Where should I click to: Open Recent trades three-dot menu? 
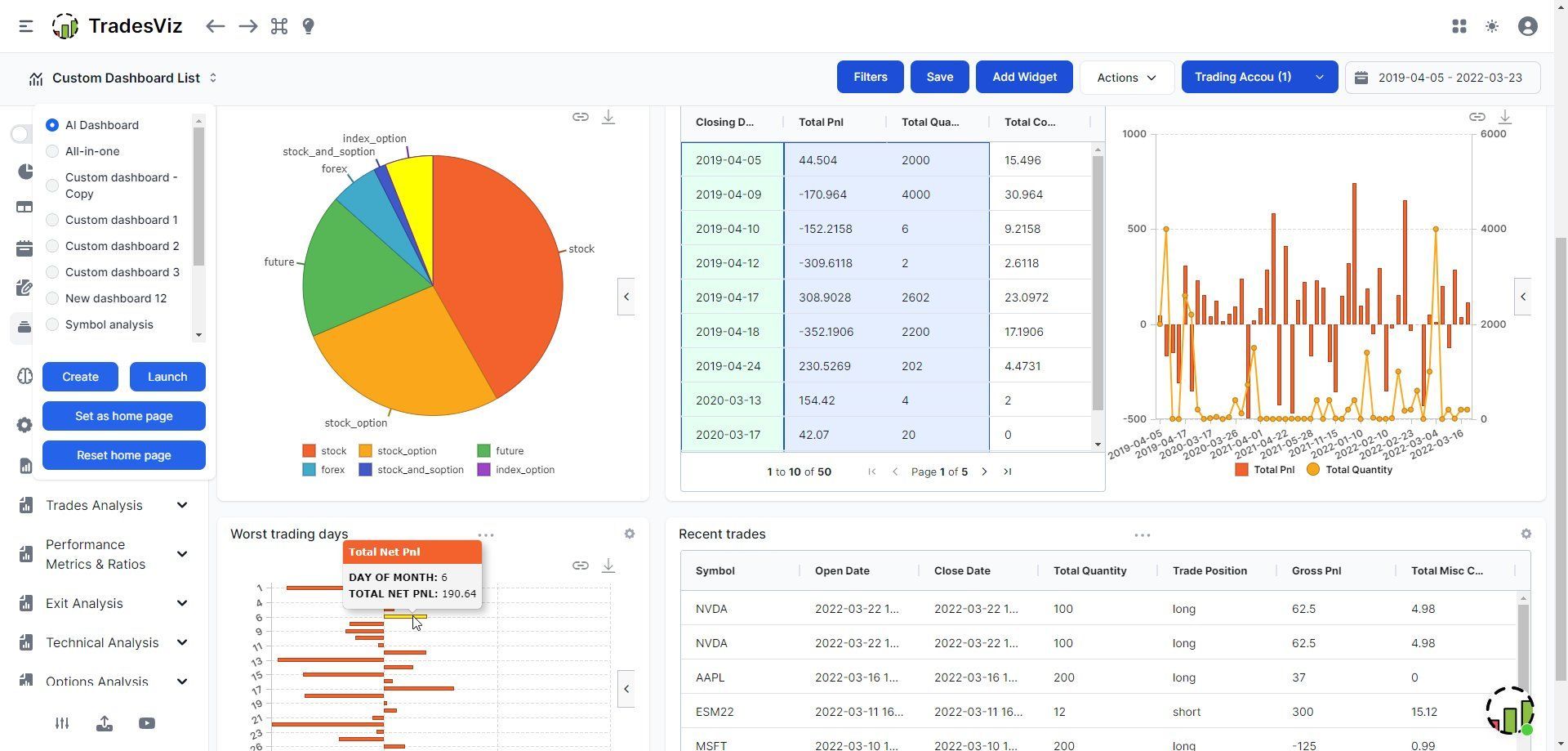tap(1143, 535)
